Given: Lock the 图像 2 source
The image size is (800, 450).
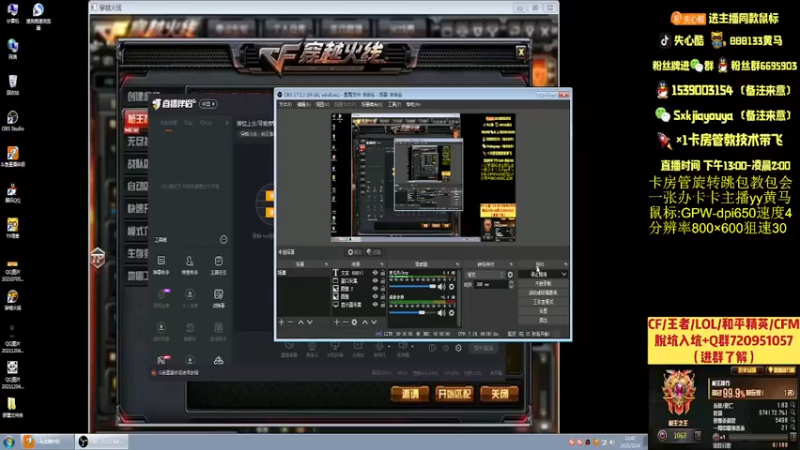Looking at the screenshot, I should tap(383, 289).
